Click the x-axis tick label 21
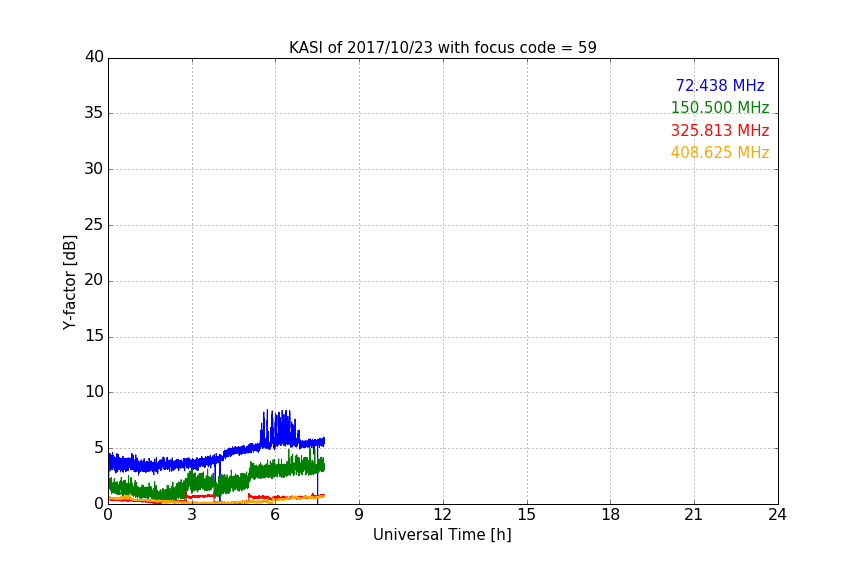 (694, 515)
